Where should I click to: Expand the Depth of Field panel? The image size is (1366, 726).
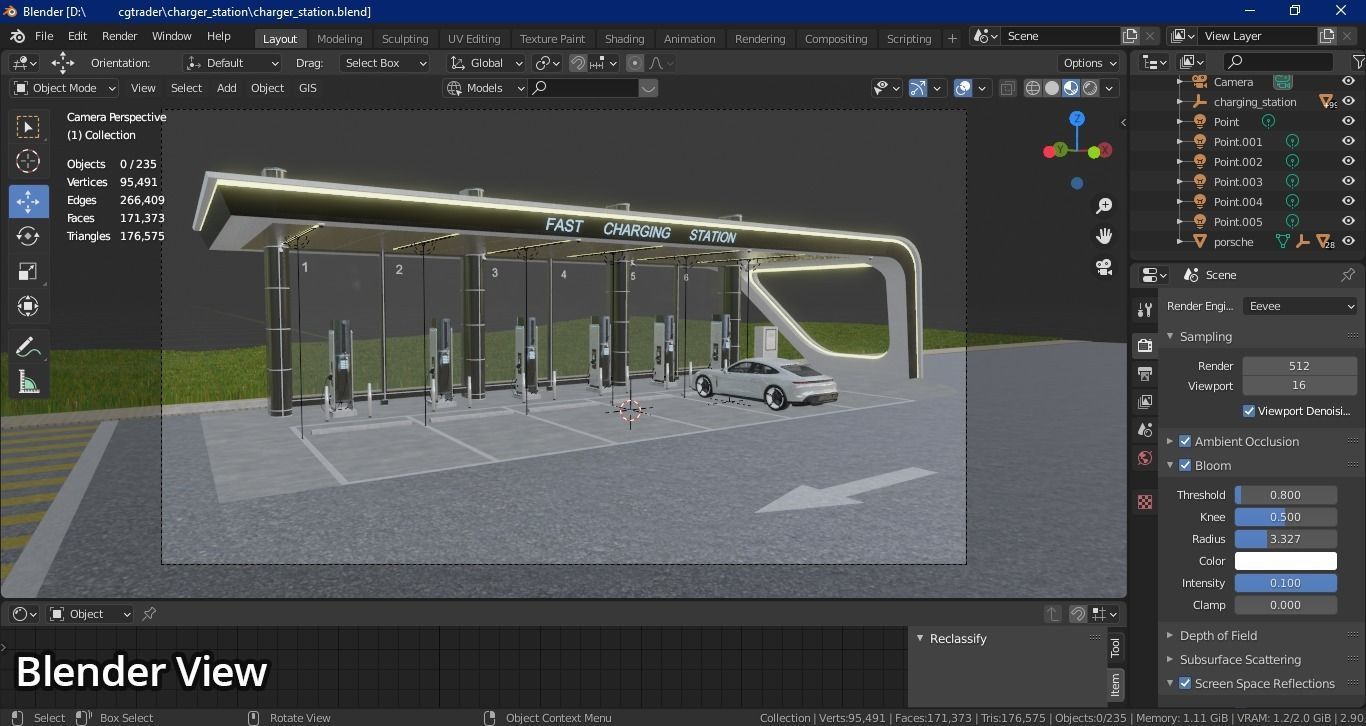(1171, 635)
